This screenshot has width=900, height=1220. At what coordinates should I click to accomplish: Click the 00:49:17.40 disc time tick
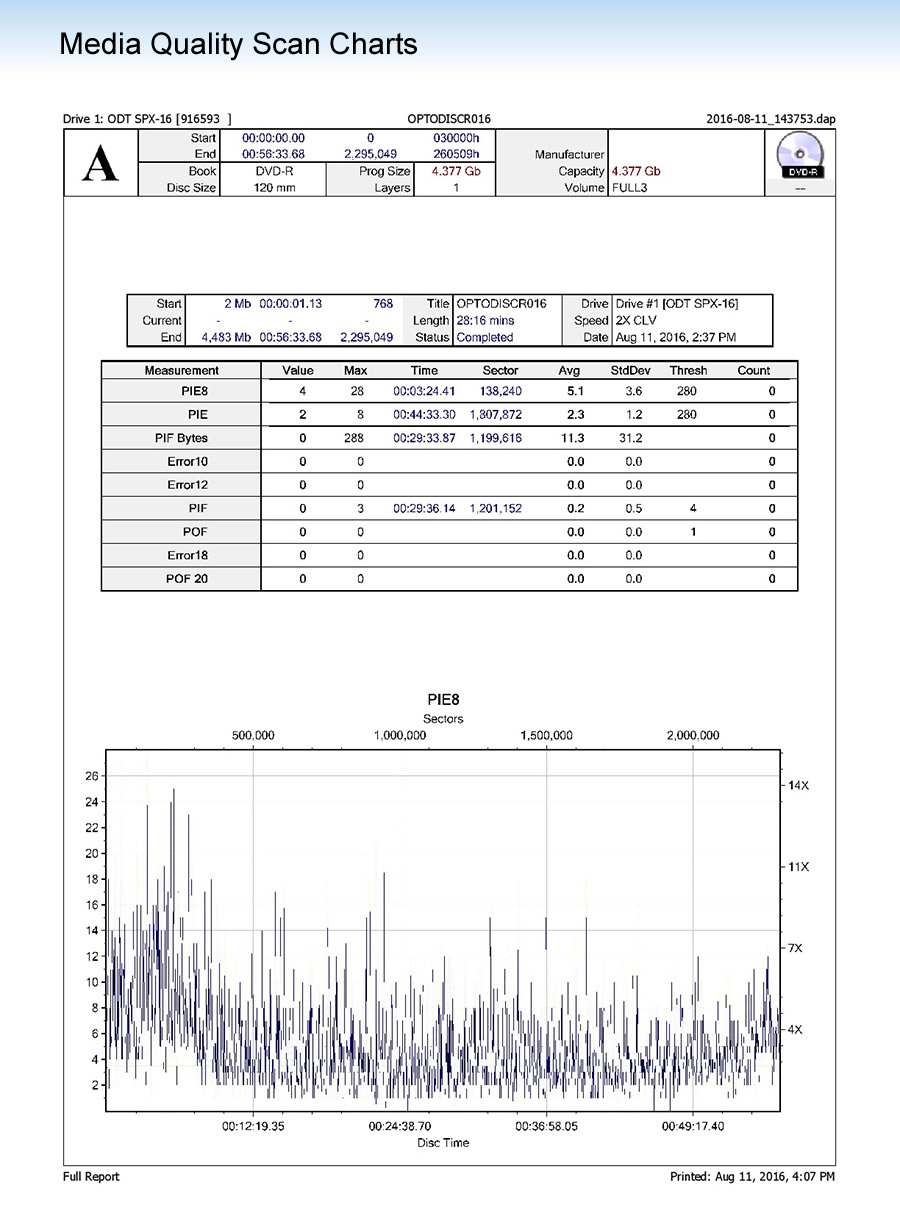point(694,1126)
